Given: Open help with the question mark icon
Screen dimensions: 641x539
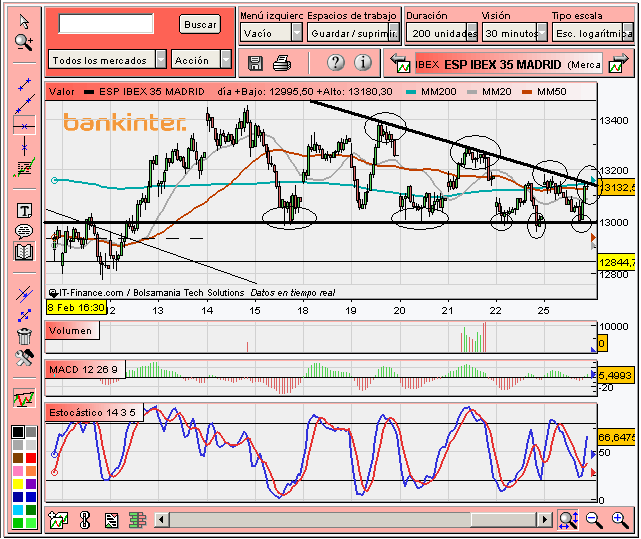Looking at the screenshot, I should coord(335,63).
